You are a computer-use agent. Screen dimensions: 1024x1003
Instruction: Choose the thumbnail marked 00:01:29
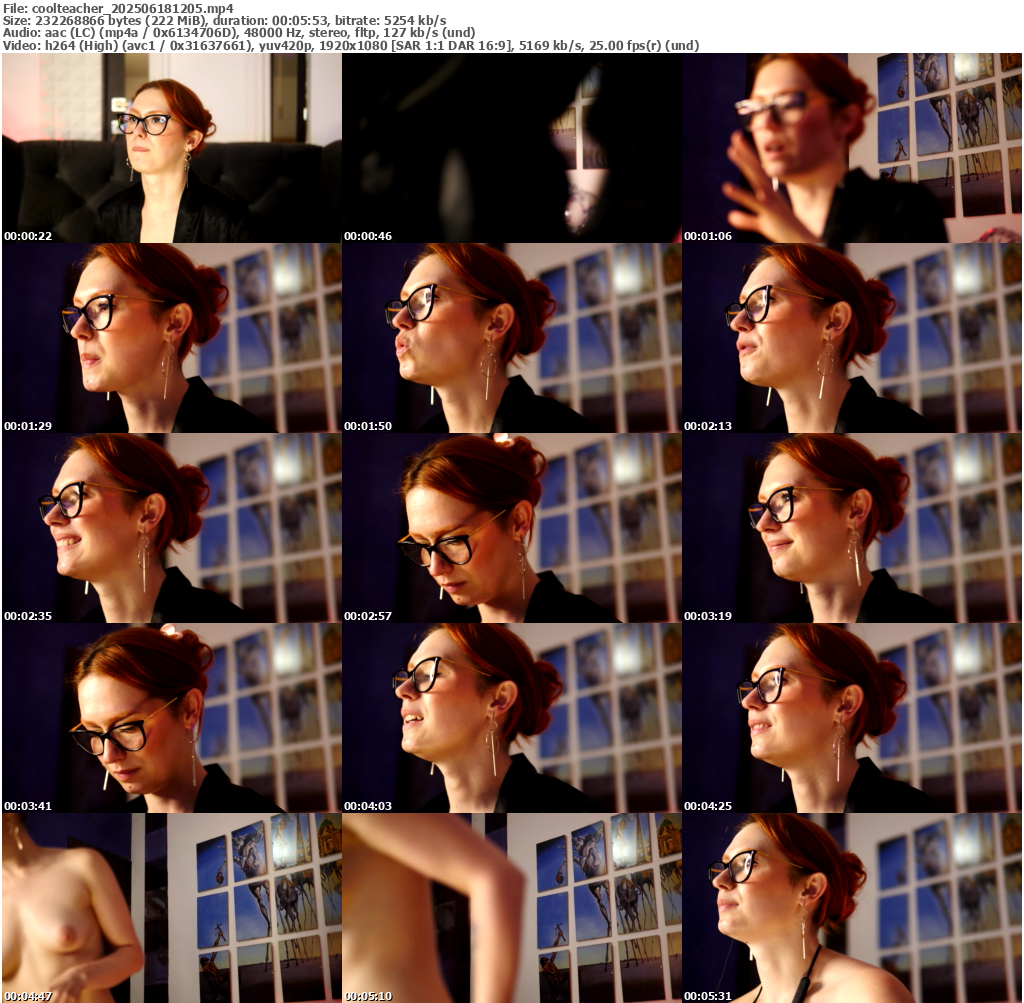tap(171, 338)
